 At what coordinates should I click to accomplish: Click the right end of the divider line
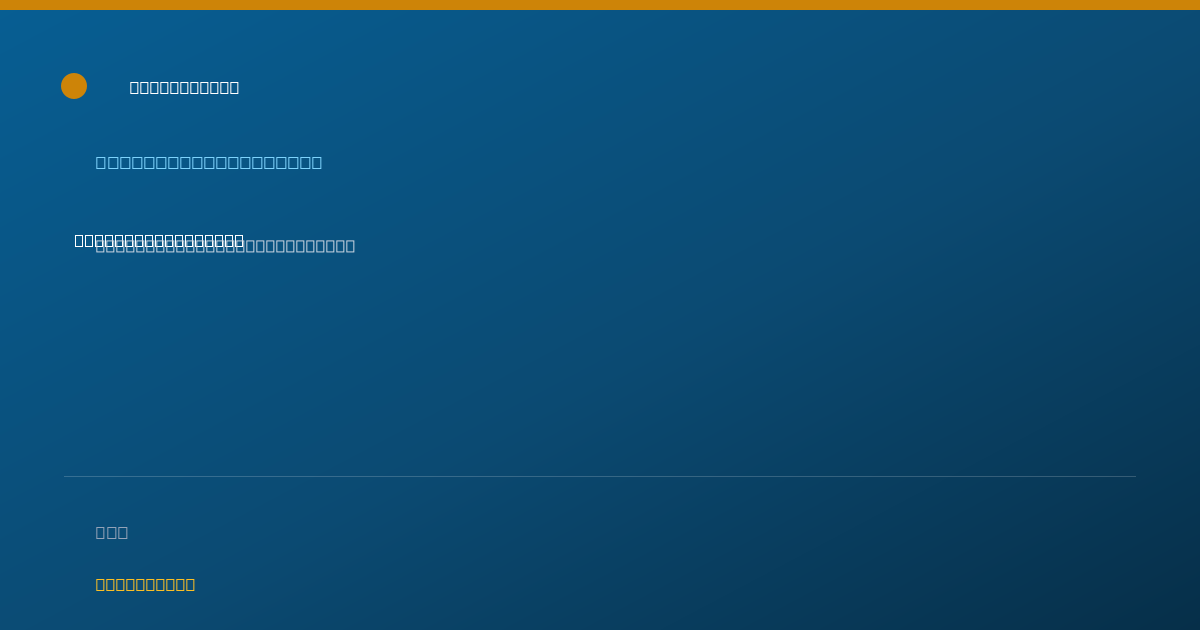pos(1133,476)
